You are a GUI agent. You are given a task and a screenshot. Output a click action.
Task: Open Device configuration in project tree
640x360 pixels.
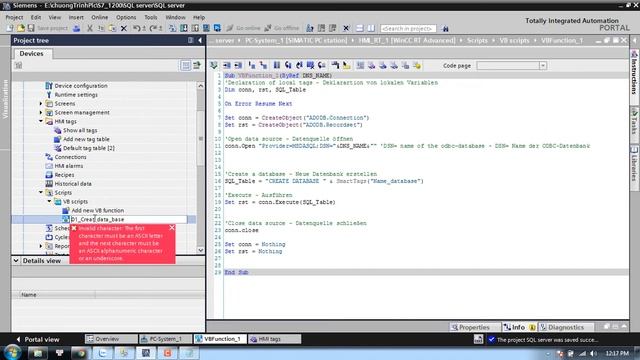(81, 86)
